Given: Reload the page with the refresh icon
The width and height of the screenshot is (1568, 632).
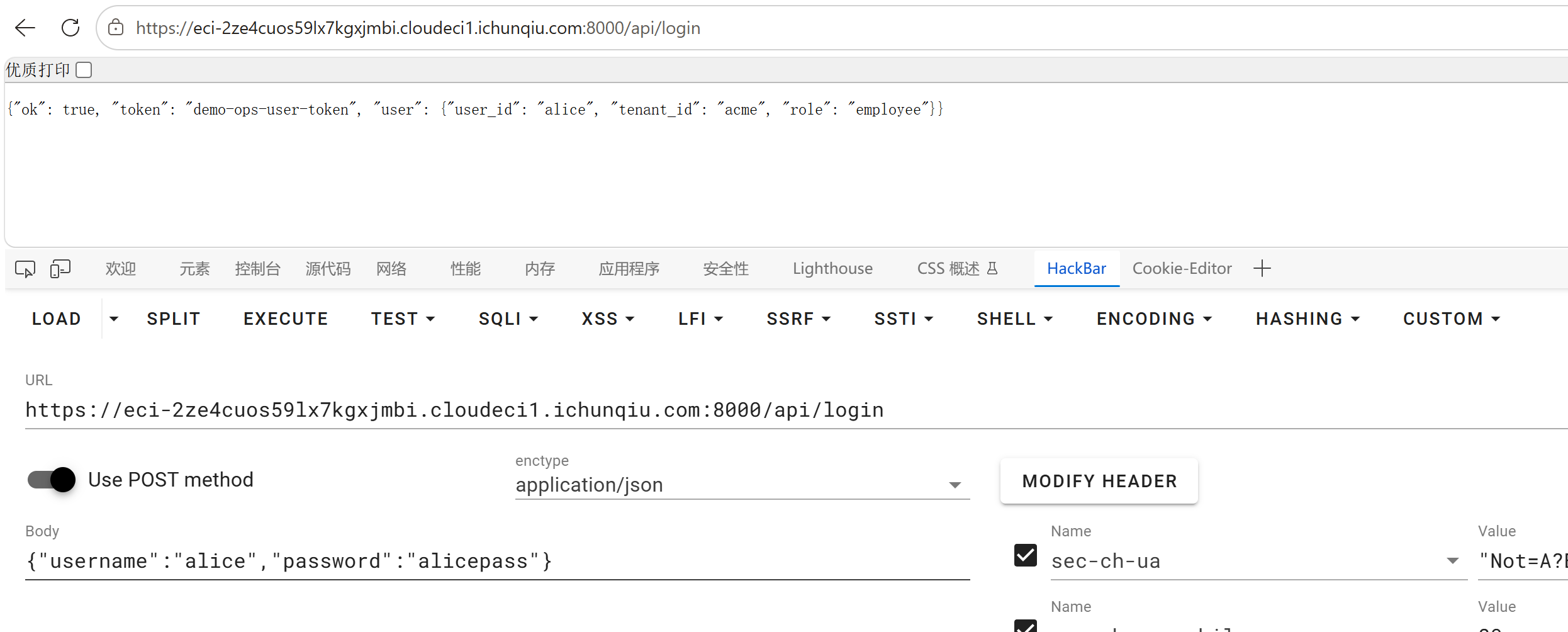Looking at the screenshot, I should (70, 28).
